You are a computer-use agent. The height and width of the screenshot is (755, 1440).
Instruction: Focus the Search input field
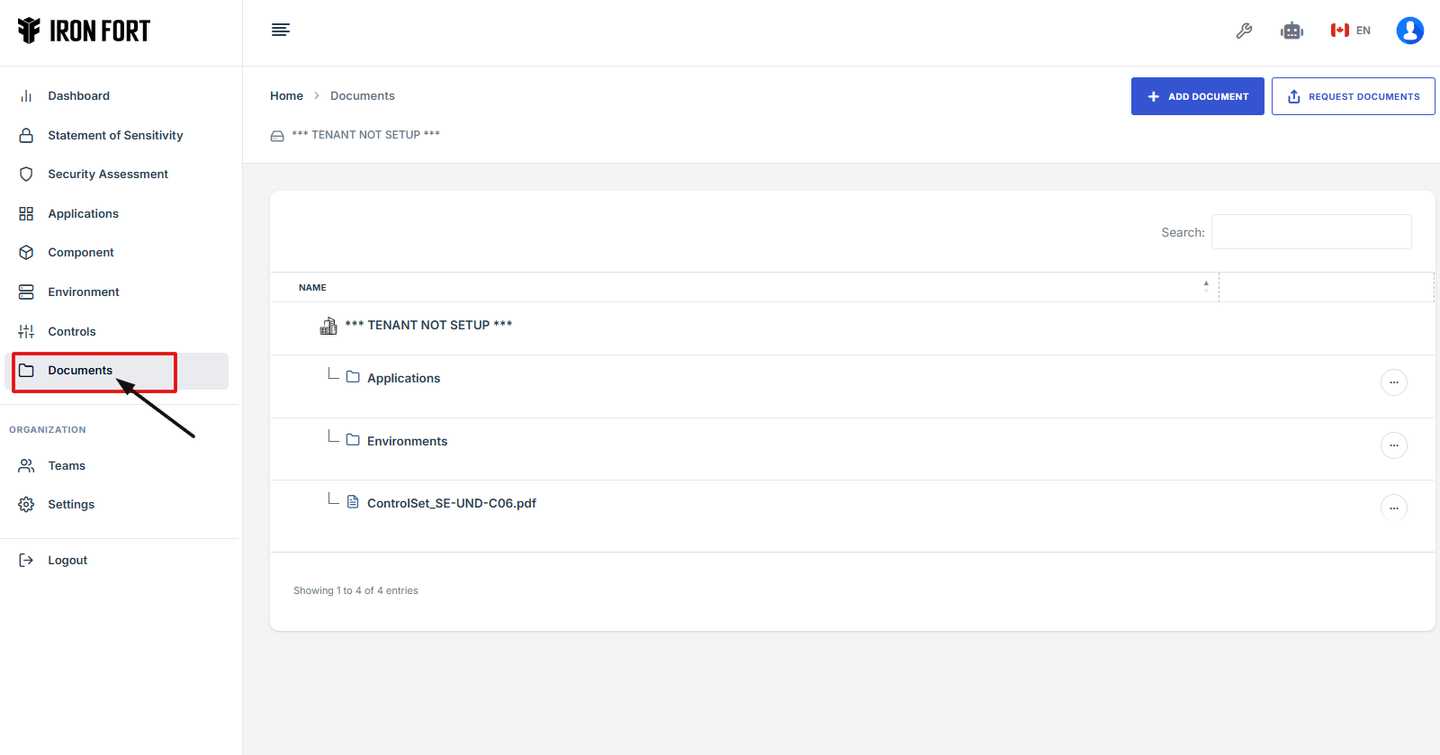pos(1311,232)
